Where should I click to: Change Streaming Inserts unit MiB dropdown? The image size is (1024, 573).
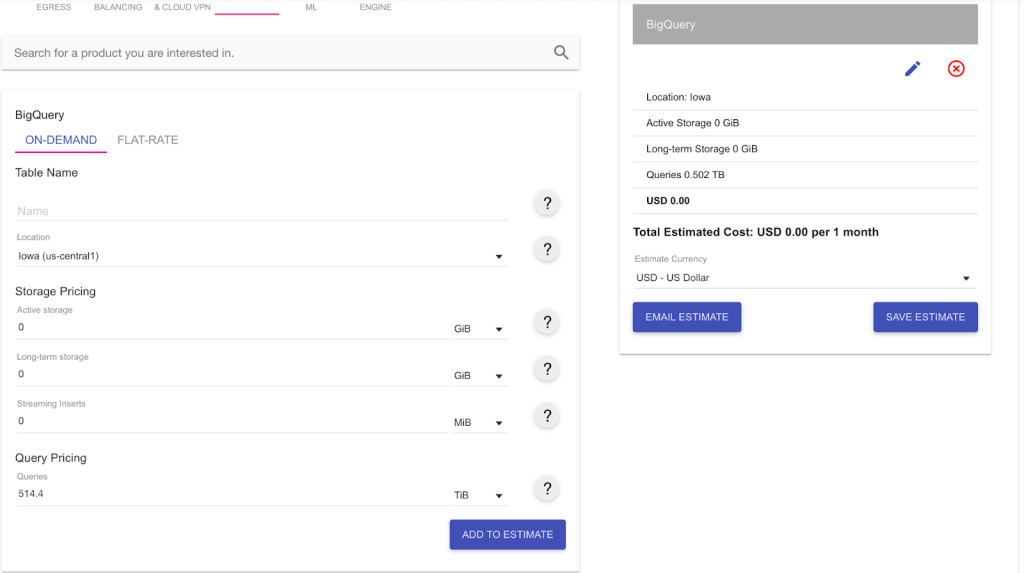tap(479, 423)
